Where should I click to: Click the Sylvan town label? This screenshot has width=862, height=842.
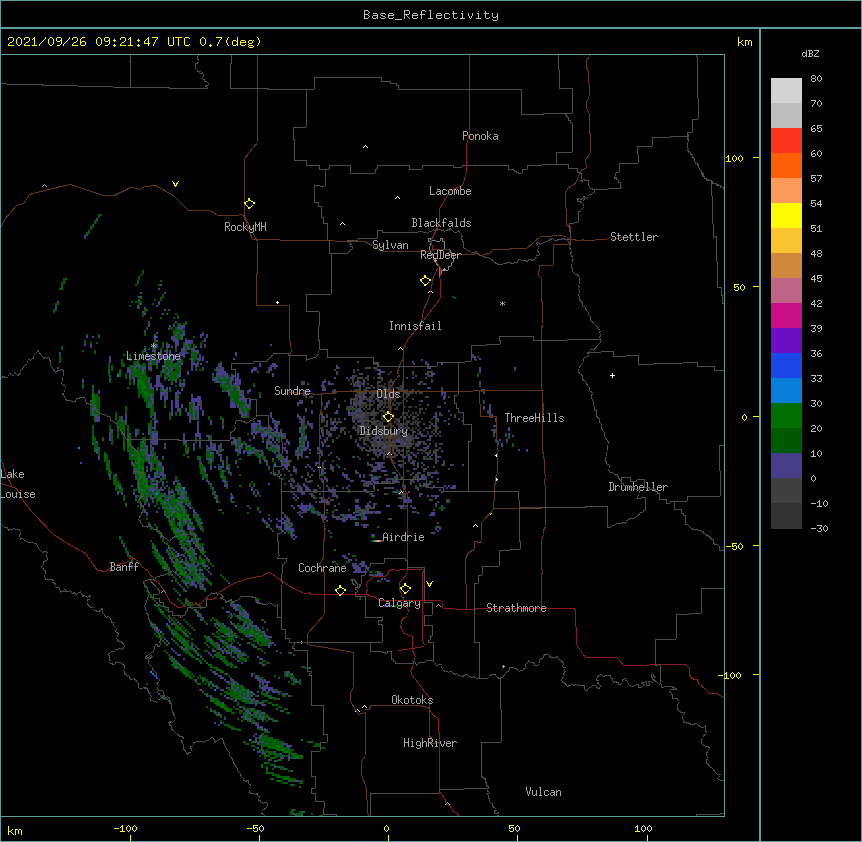tap(390, 245)
